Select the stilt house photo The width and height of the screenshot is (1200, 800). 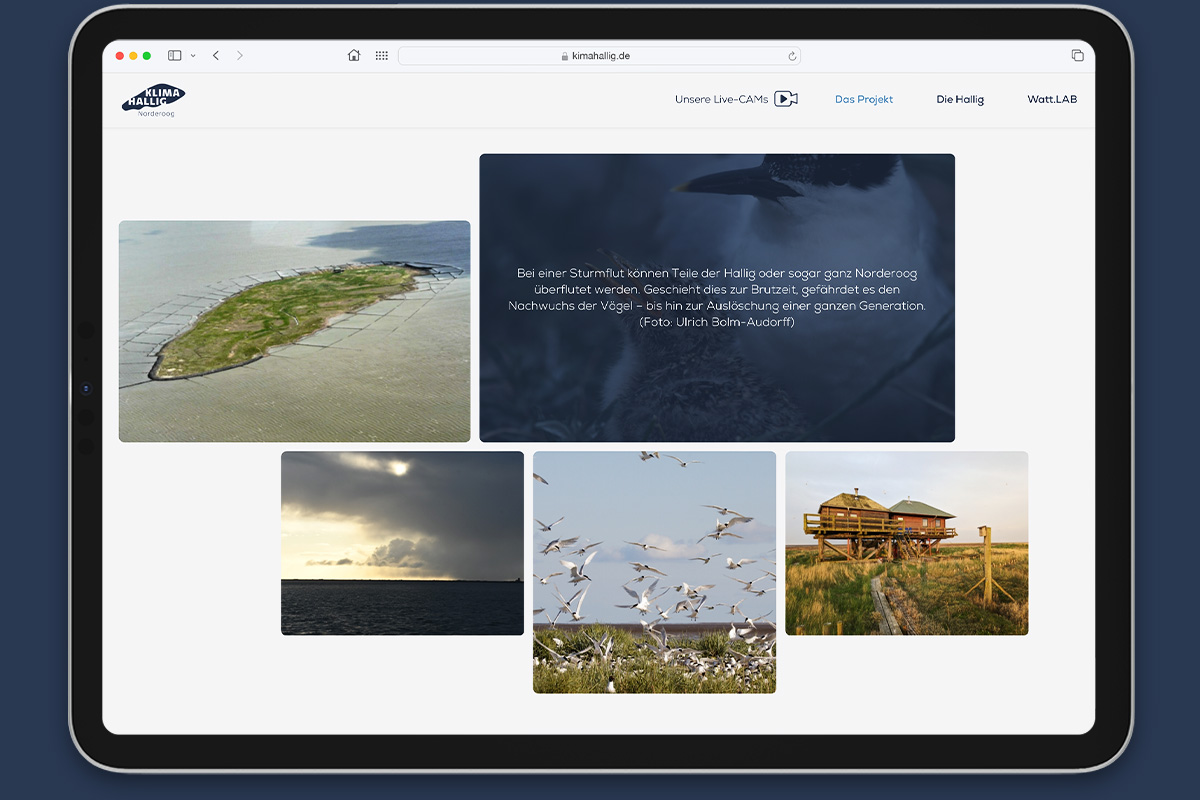pos(906,543)
